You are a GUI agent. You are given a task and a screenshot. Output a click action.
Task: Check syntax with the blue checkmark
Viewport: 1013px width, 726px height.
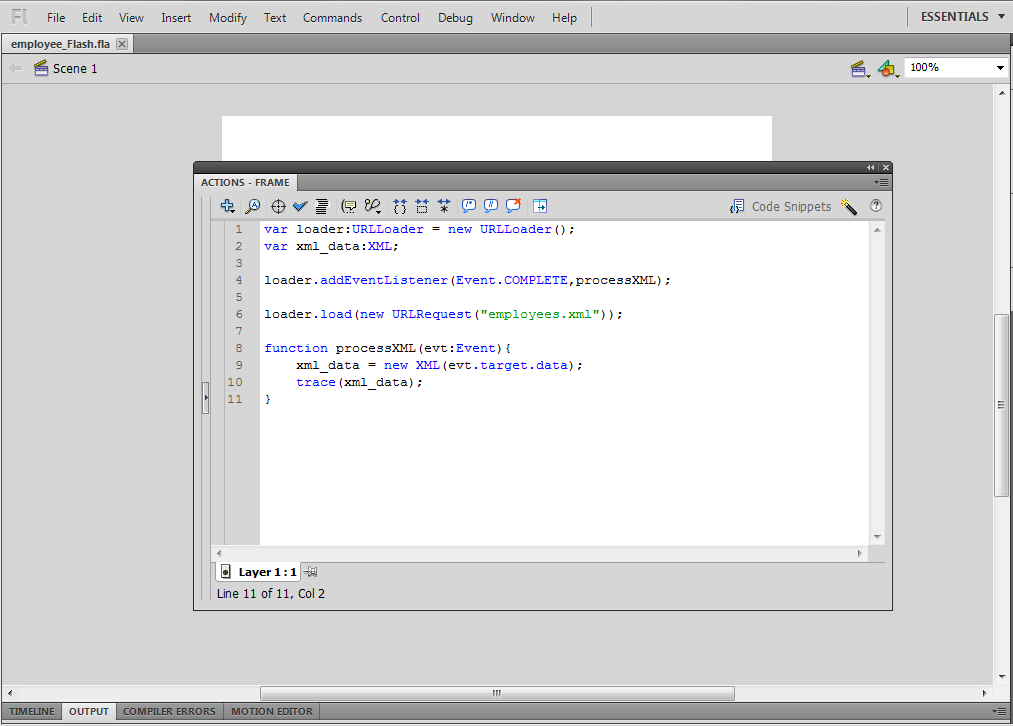pos(300,206)
